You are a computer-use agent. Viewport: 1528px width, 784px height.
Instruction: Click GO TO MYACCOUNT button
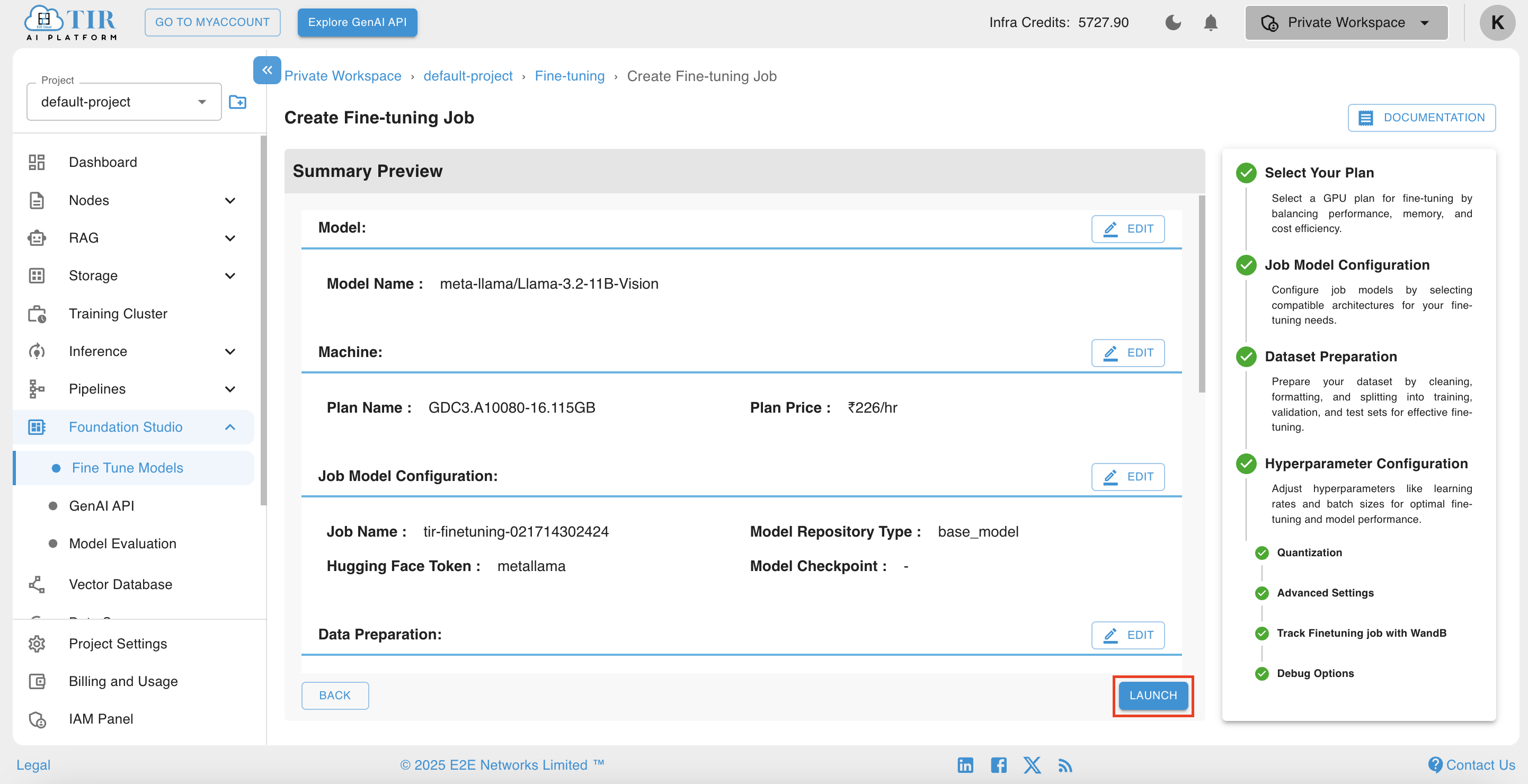212,23
